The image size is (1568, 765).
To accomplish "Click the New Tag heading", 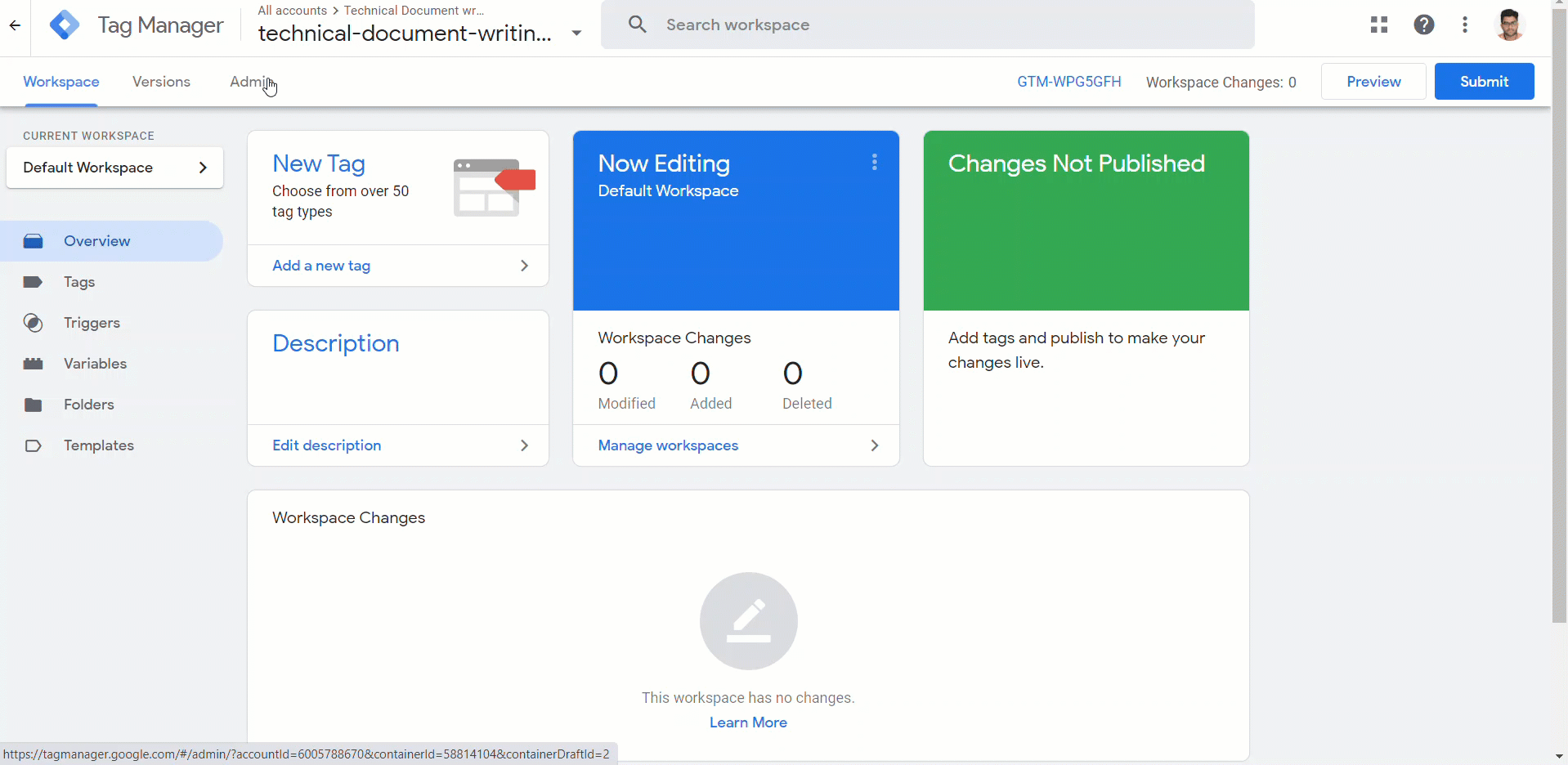I will point(319,163).
